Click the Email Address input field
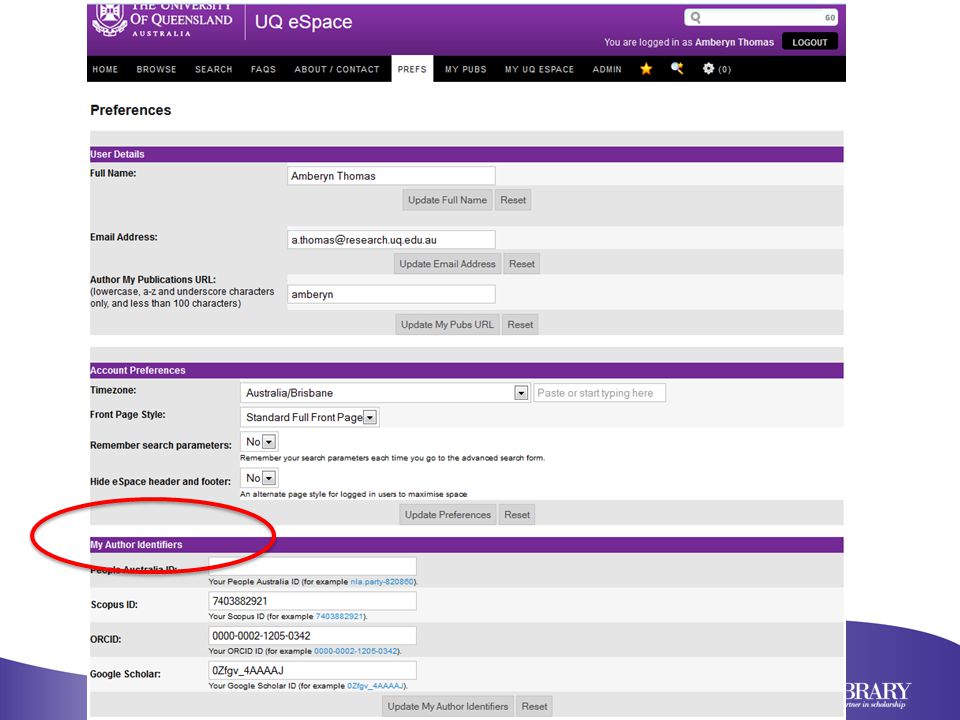This screenshot has height=720, width=960. [391, 240]
